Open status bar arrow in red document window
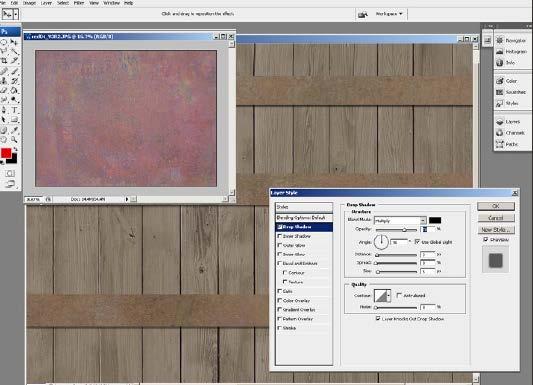This screenshot has height=385, width=533. pyautogui.click(x=127, y=199)
